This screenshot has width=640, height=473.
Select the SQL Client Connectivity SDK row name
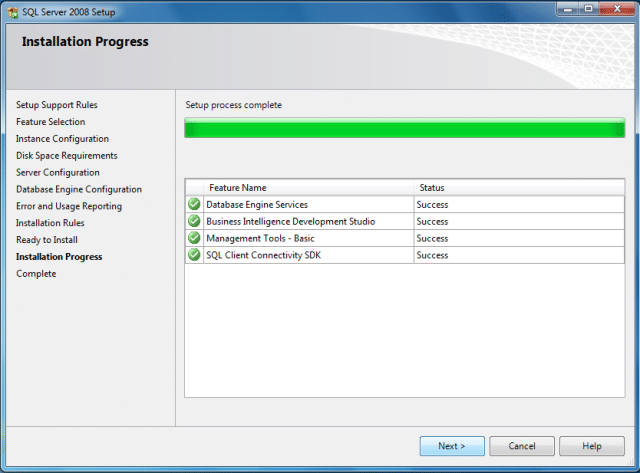point(263,255)
